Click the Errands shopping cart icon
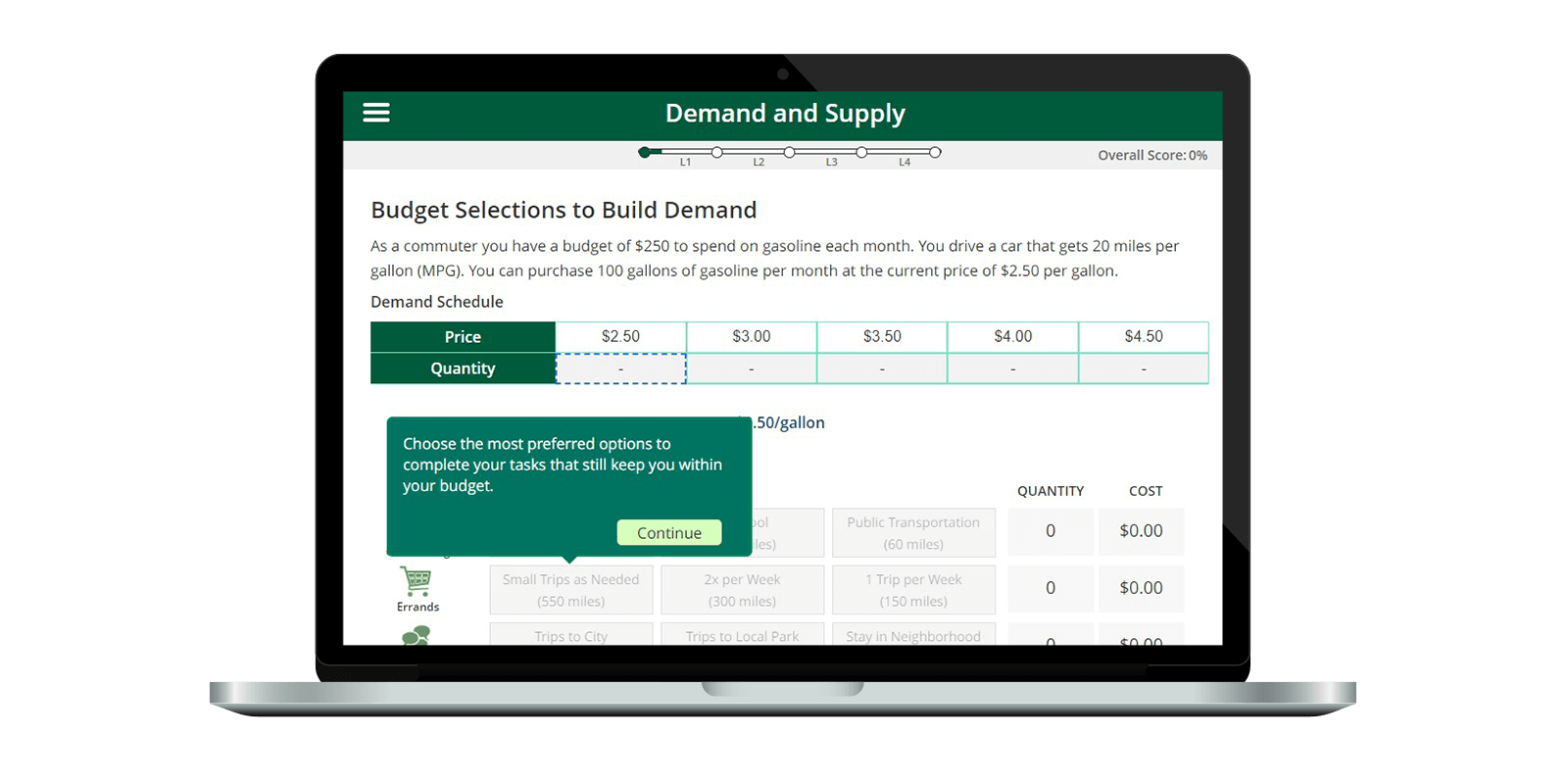 pyautogui.click(x=416, y=581)
